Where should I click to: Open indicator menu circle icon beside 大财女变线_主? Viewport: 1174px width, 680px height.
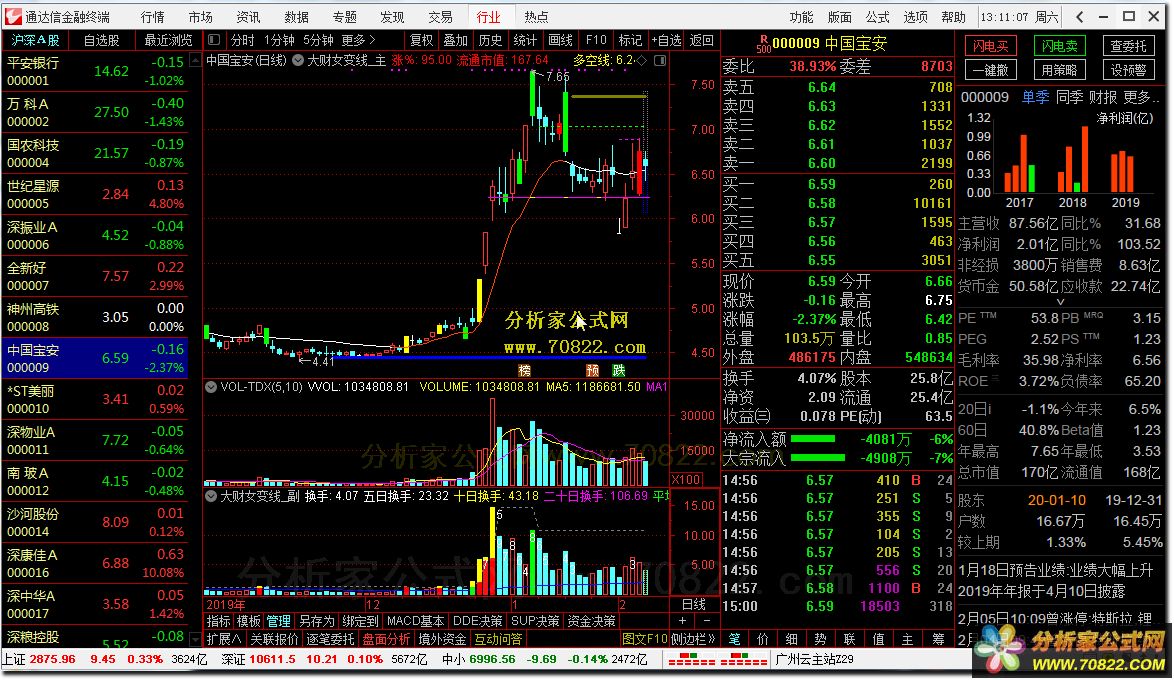click(298, 60)
